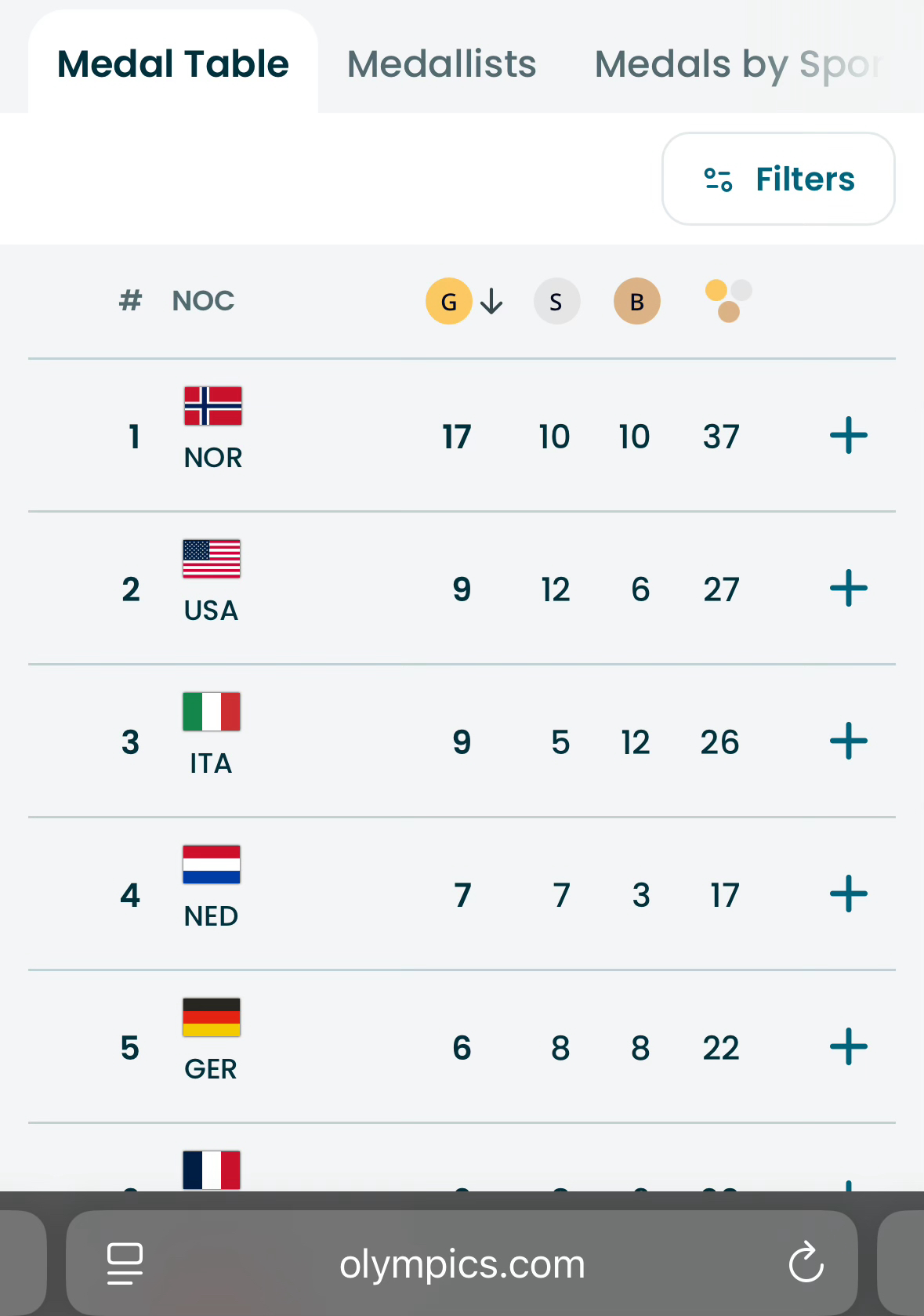Reload the page in browser bar
The width and height of the screenshot is (924, 1316).
806,1263
